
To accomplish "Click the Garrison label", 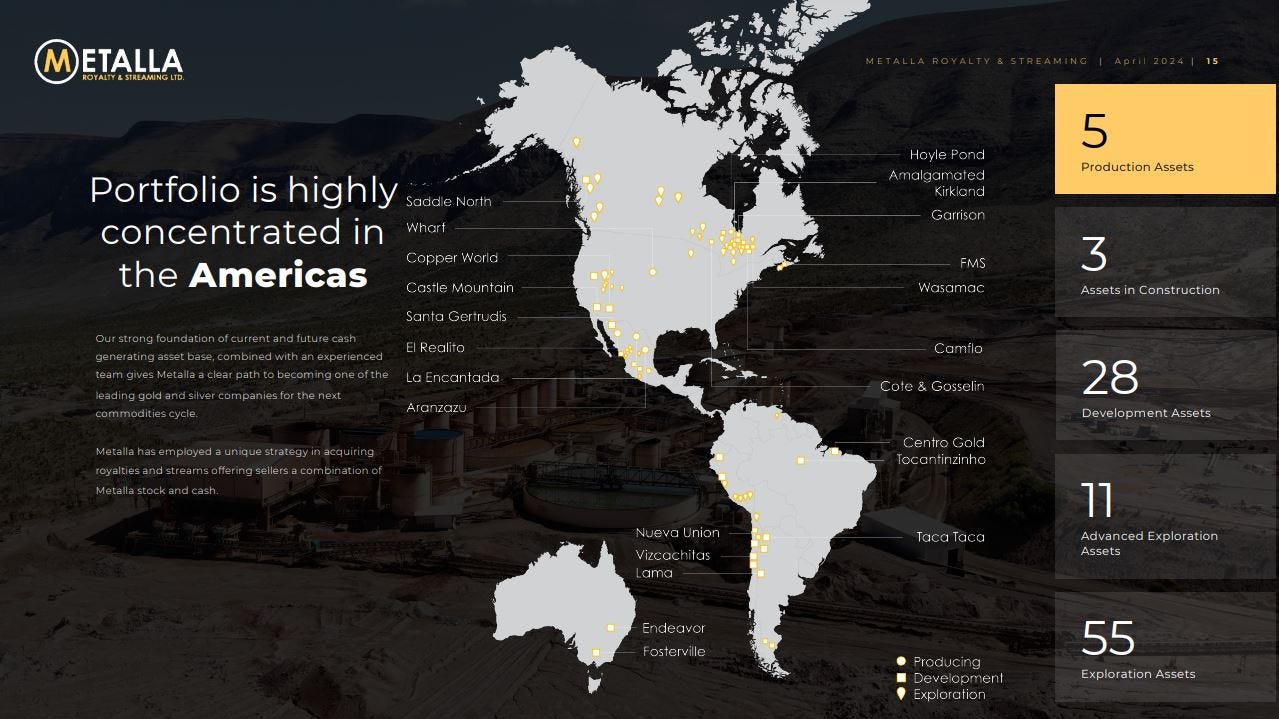I will click(958, 215).
